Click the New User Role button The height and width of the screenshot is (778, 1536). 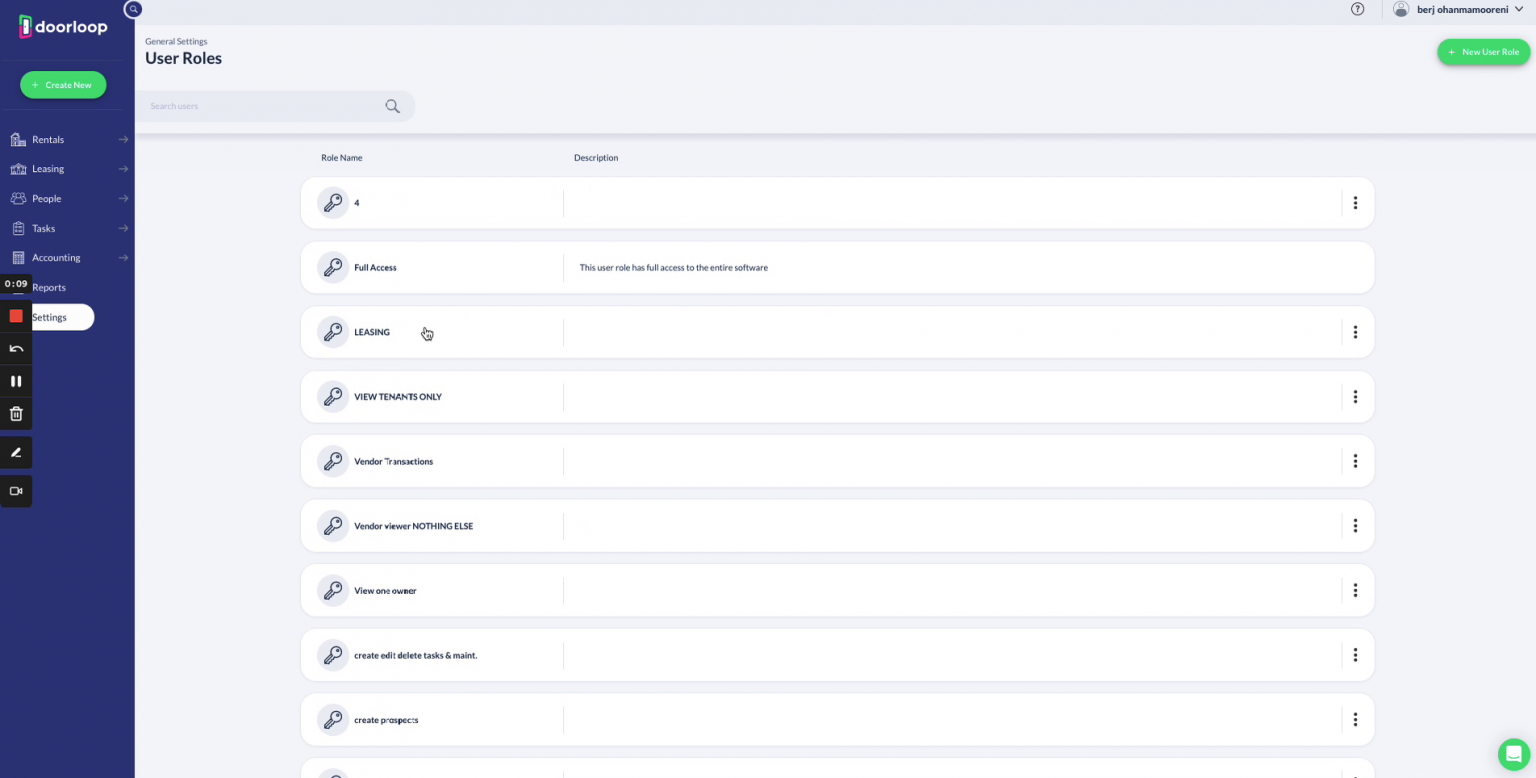[1483, 52]
